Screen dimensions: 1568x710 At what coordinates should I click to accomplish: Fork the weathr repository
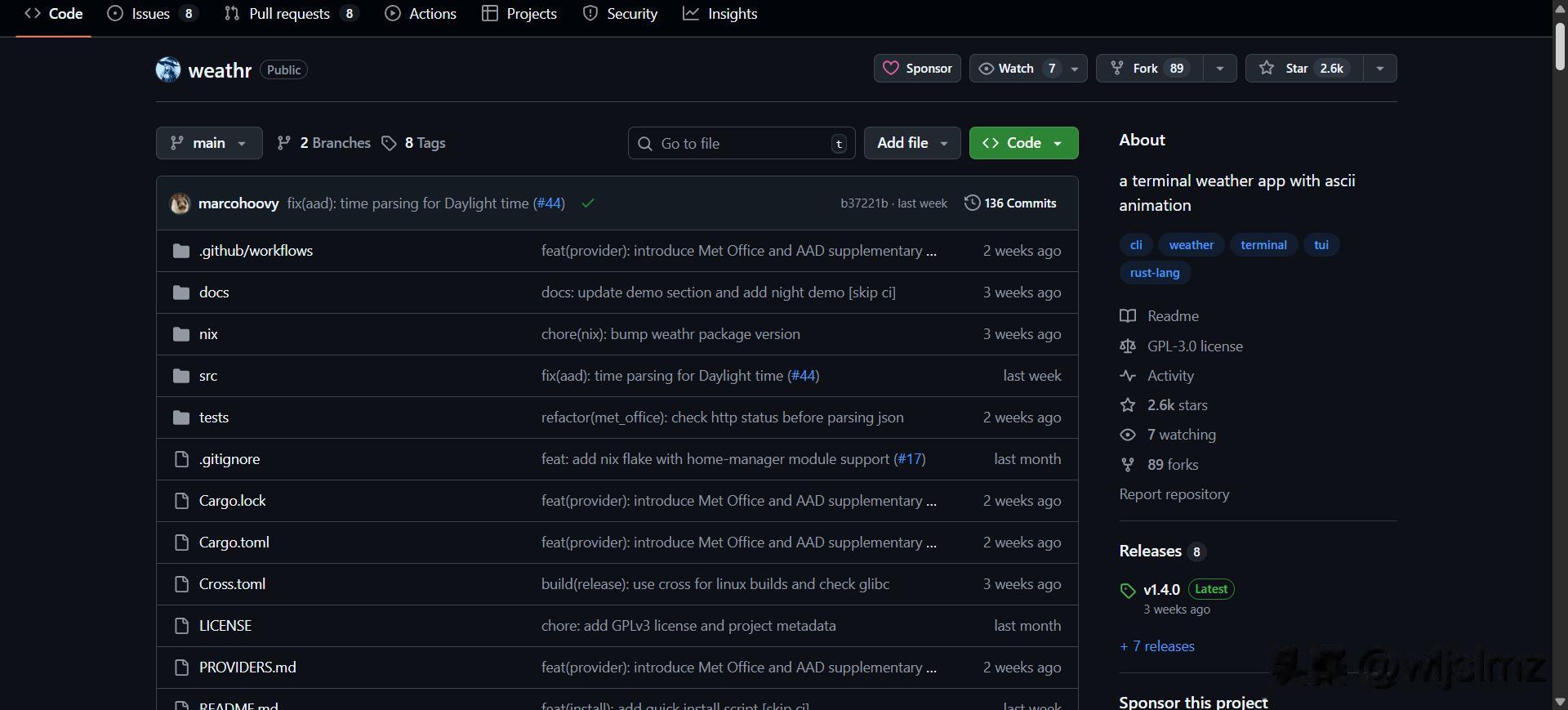(1150, 69)
